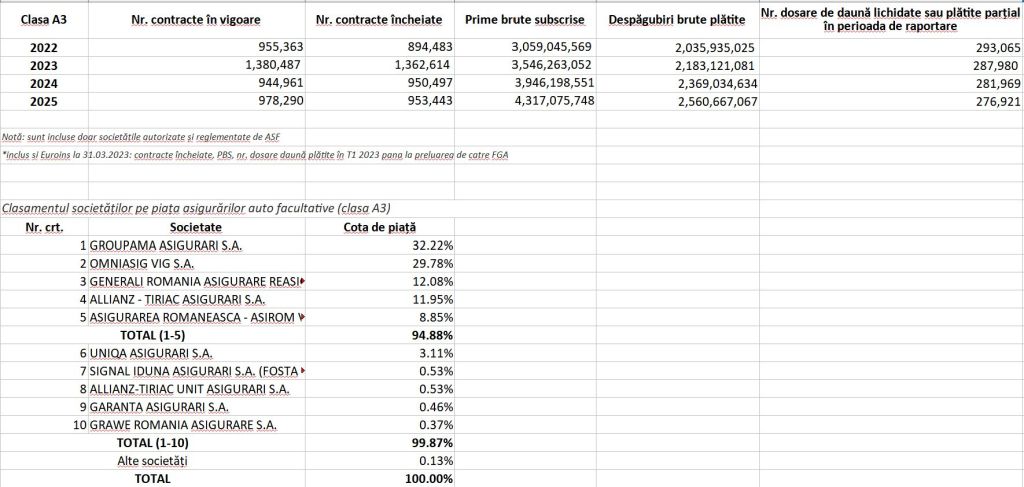
Task: Select the 2022 year row label
Action: (43, 47)
